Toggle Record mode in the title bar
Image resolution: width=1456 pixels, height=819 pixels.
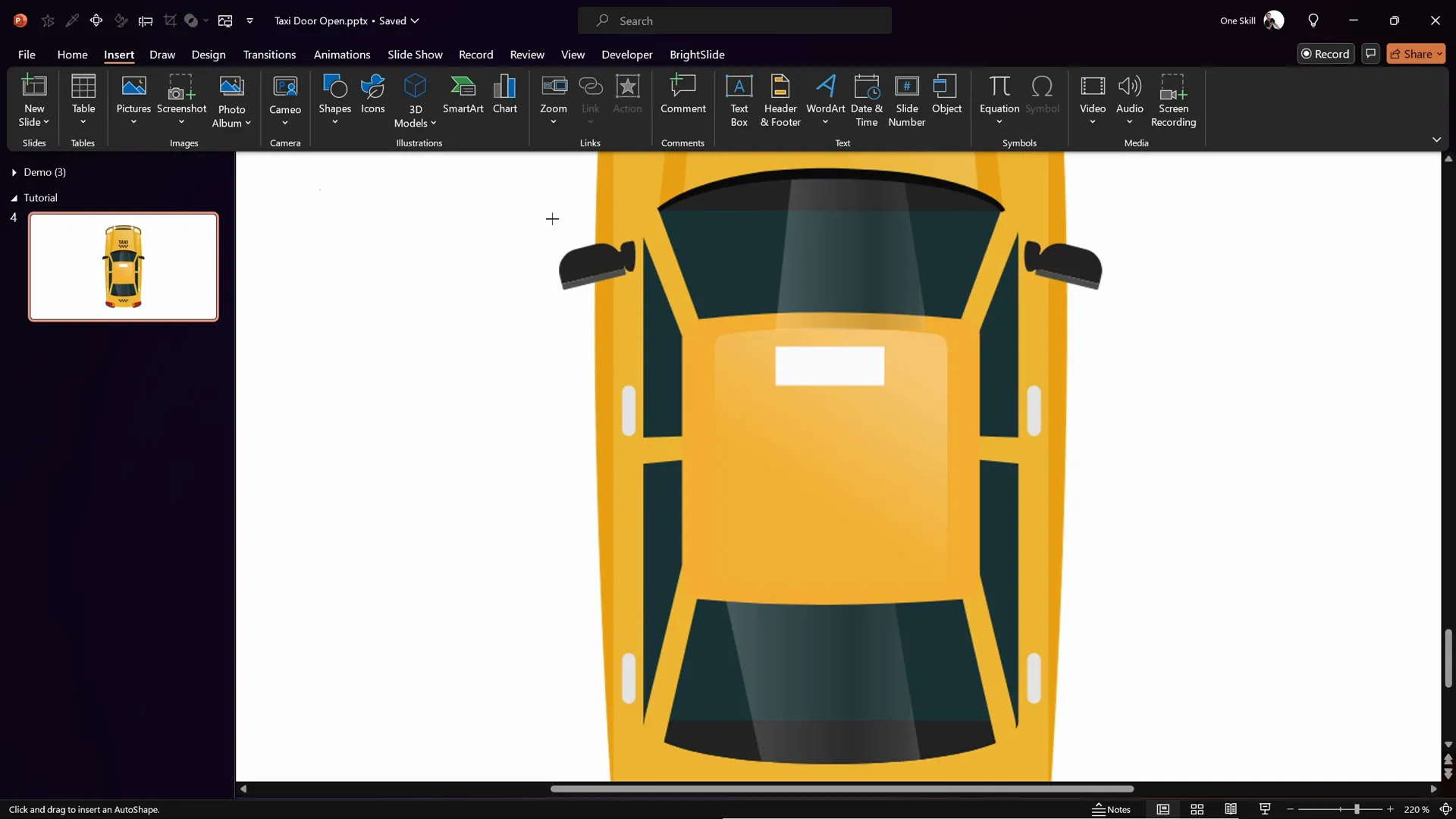1326,53
